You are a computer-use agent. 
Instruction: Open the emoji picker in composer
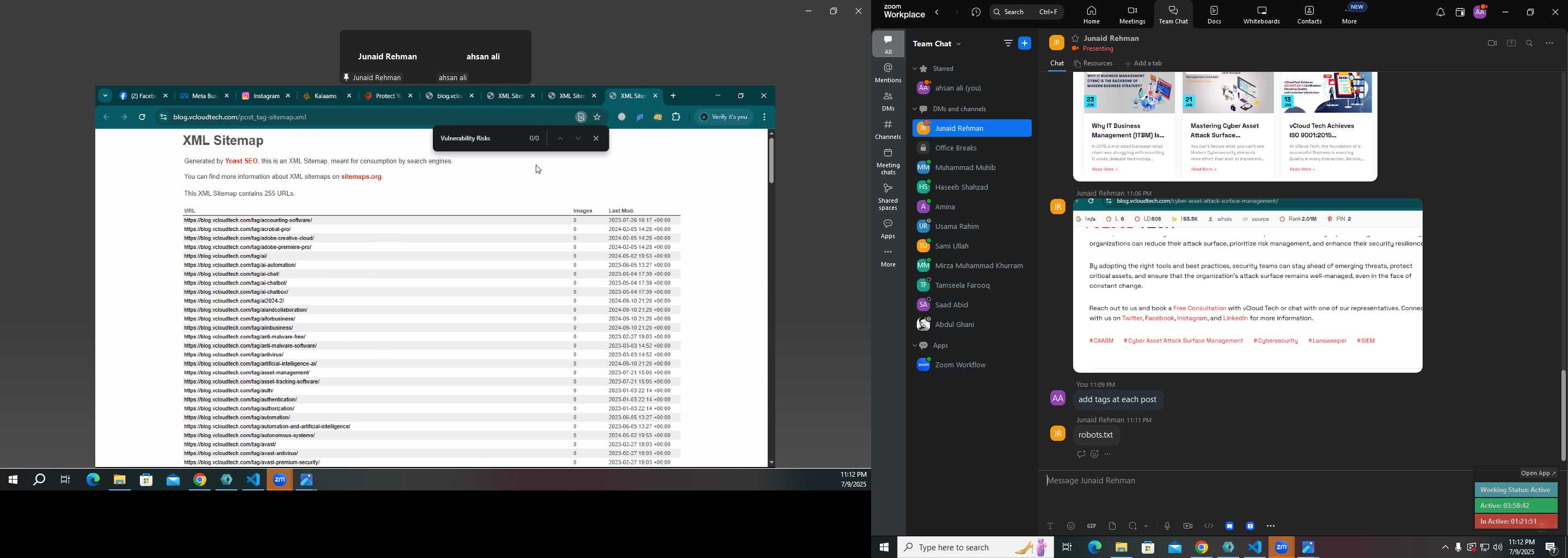coord(1071,526)
